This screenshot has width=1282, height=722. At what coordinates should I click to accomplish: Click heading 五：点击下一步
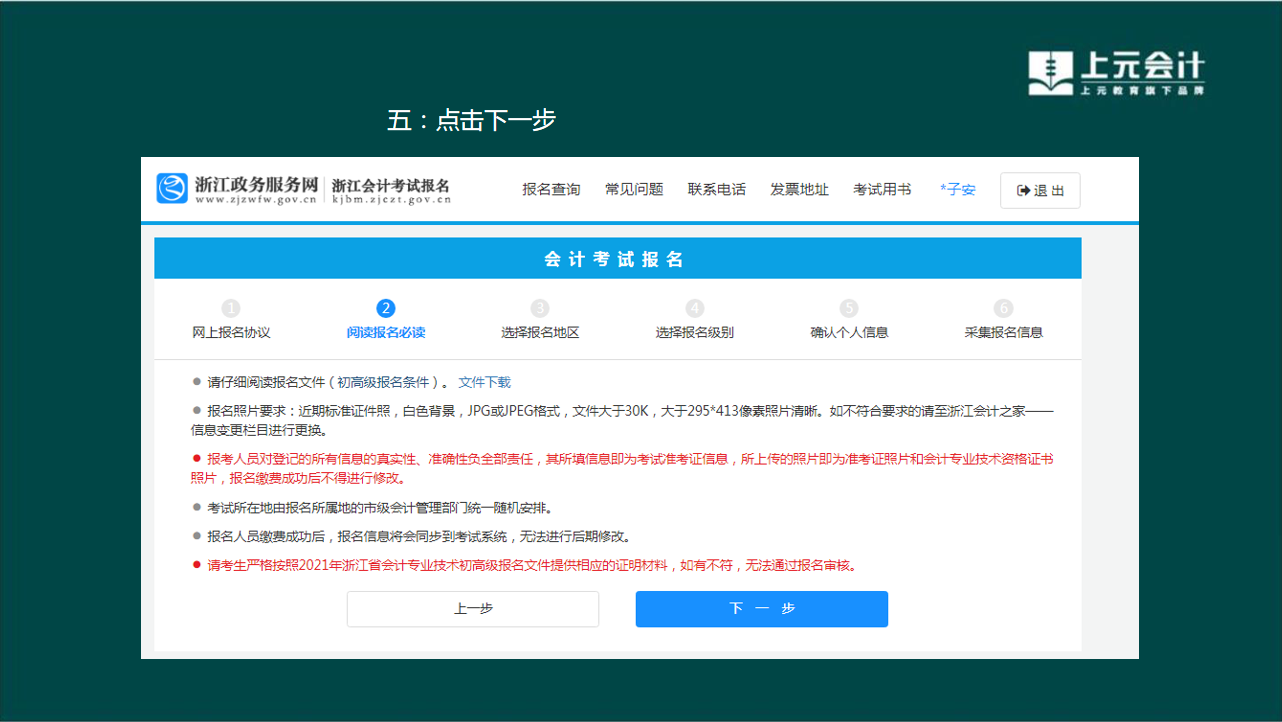point(471,120)
